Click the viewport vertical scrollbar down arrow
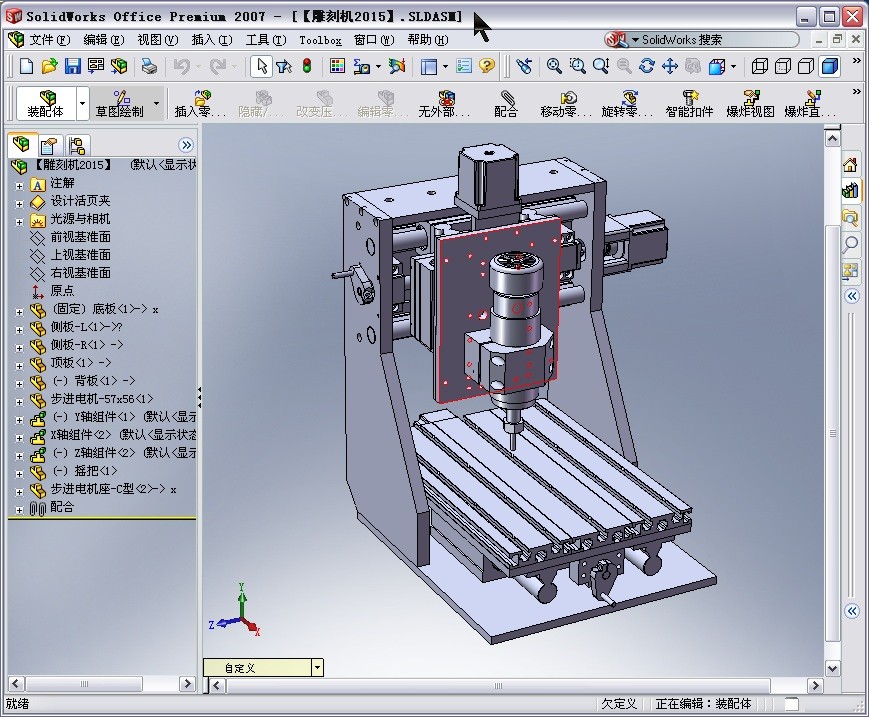The width and height of the screenshot is (869, 717). tap(832, 668)
